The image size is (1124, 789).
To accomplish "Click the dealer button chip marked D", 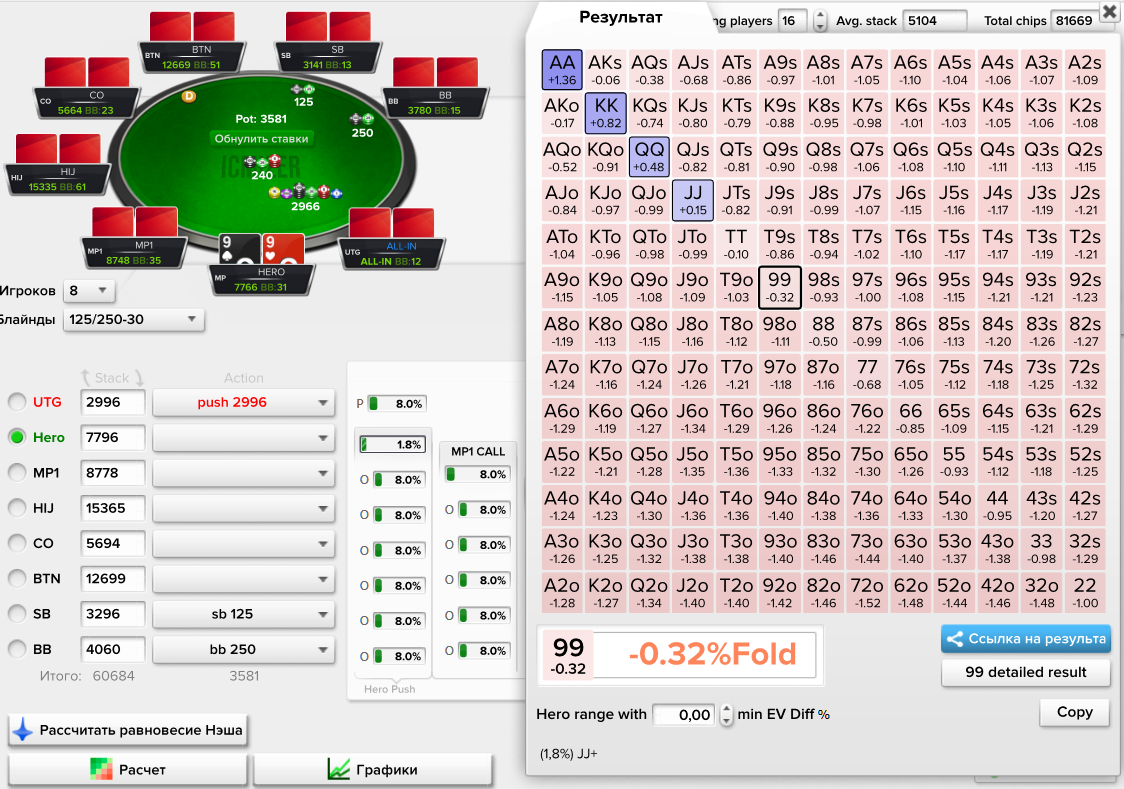I will point(189,96).
